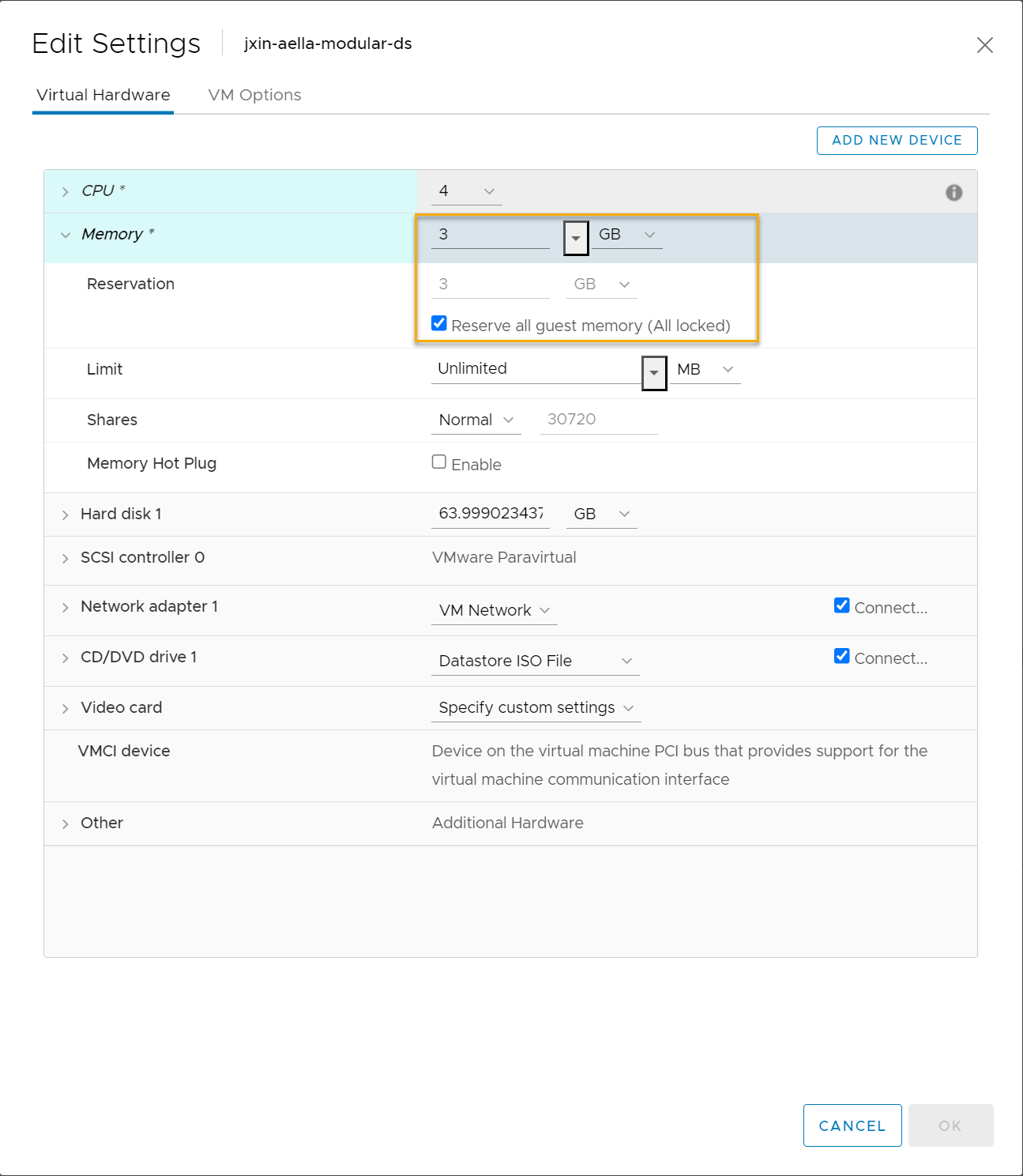Screen dimensions: 1023x1176
Task: Open the VM Network dropdown
Action: tap(494, 611)
